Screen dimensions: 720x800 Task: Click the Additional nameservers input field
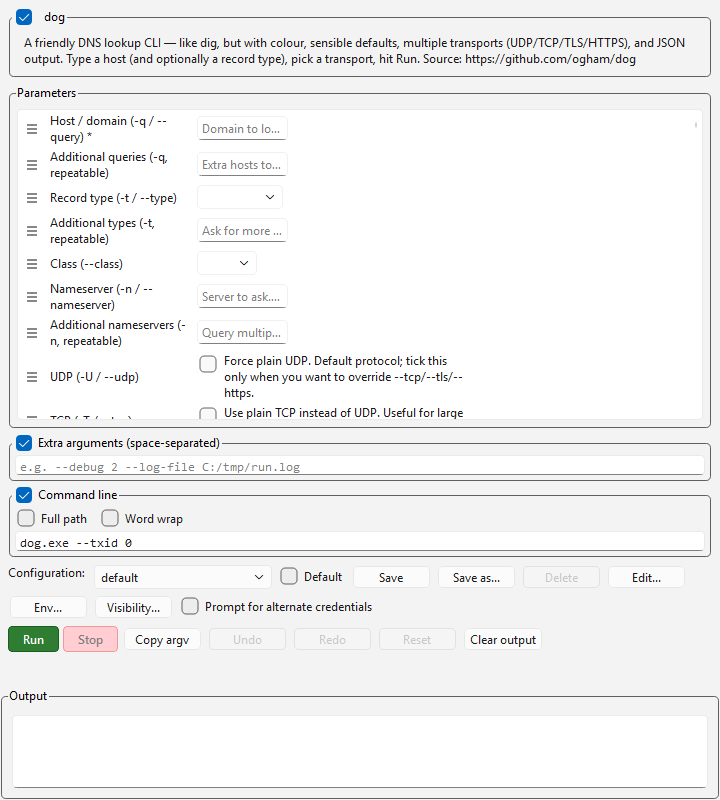[x=242, y=333]
